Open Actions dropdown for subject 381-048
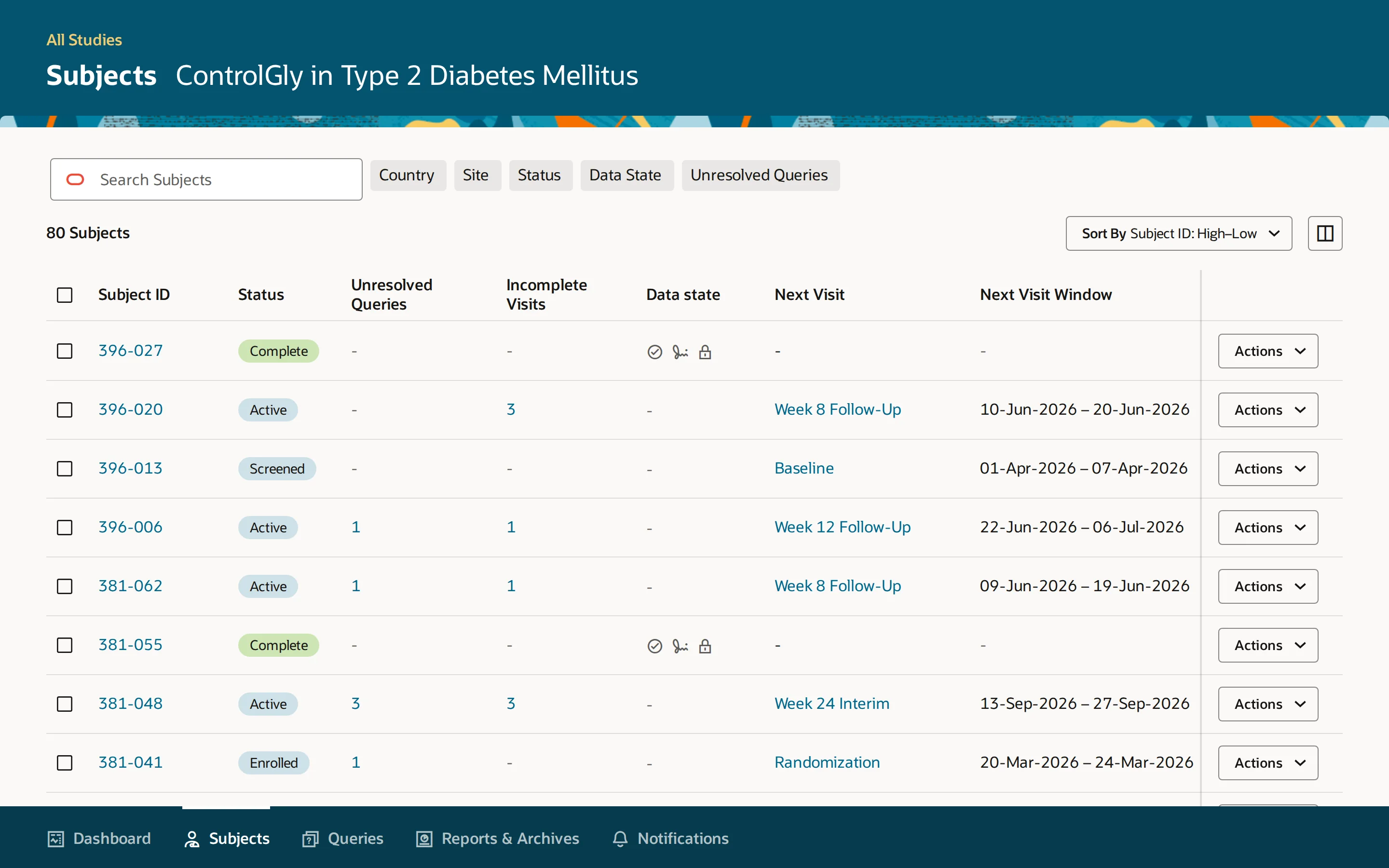The image size is (1389, 868). 1268,704
